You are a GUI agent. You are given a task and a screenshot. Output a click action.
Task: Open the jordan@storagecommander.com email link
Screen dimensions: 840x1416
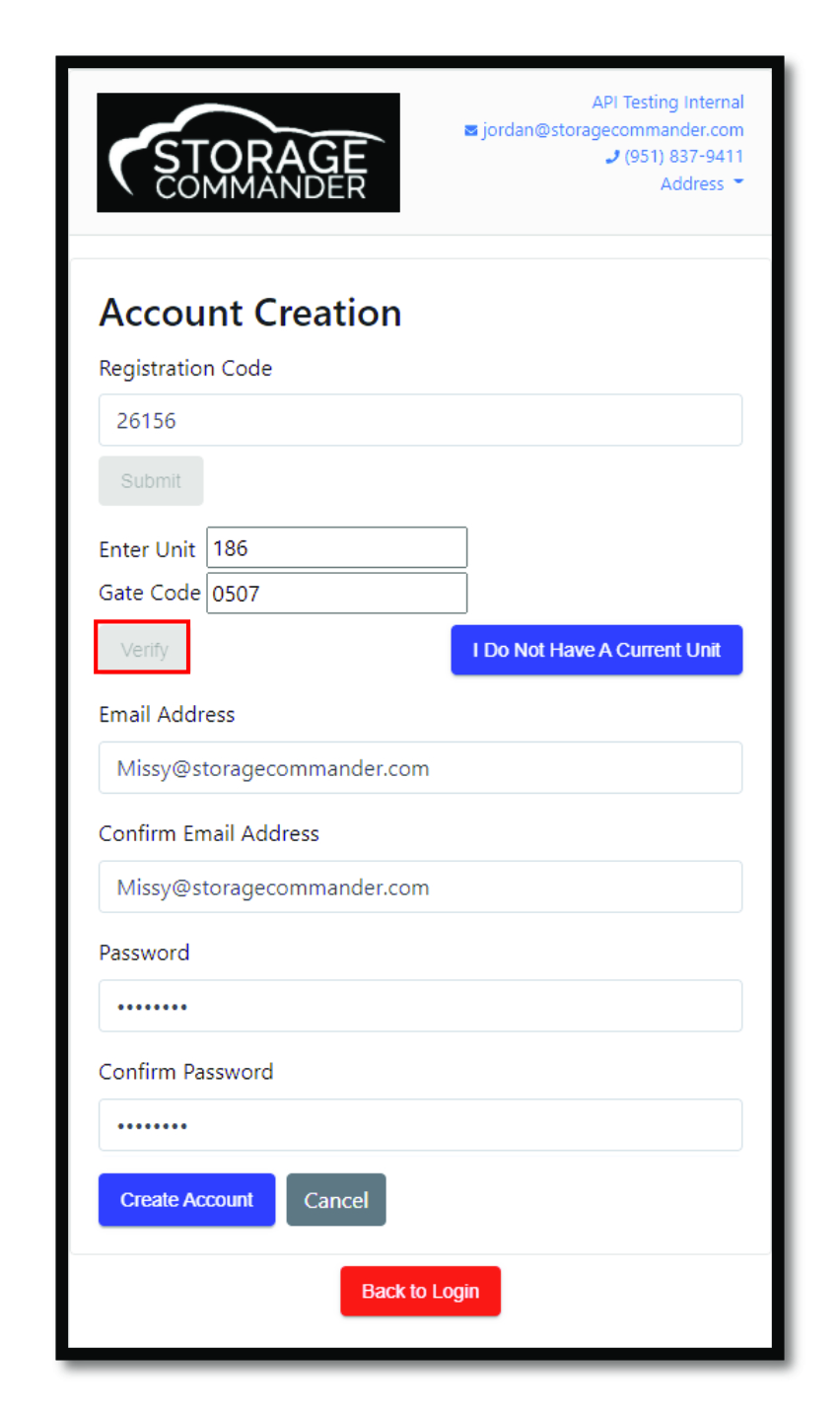click(612, 130)
